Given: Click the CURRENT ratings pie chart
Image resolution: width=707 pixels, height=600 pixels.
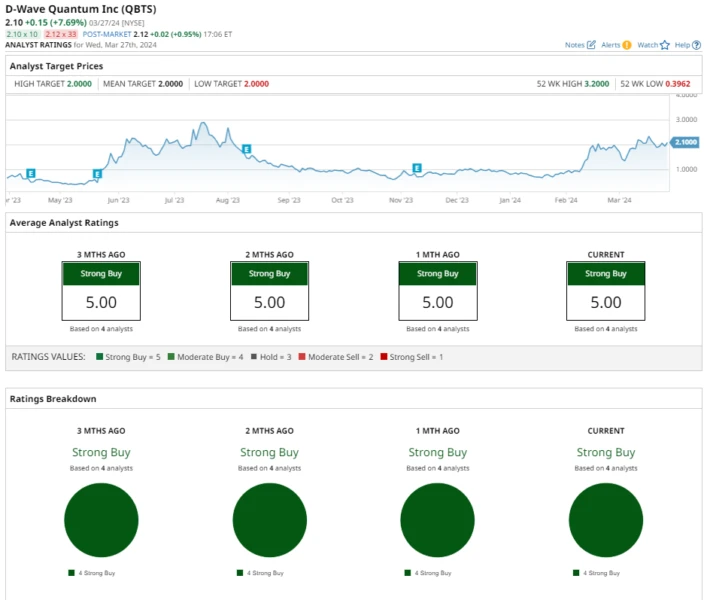Looking at the screenshot, I should (606, 520).
